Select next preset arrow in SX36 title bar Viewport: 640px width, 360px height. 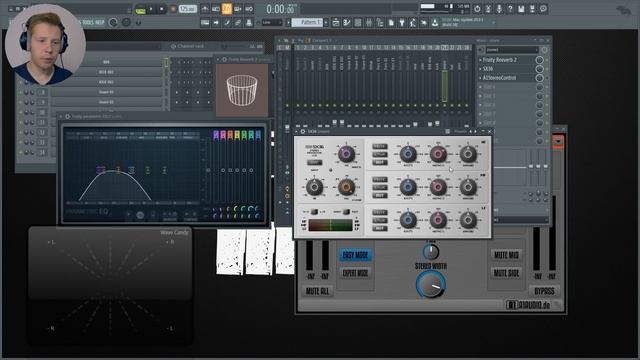coord(475,131)
